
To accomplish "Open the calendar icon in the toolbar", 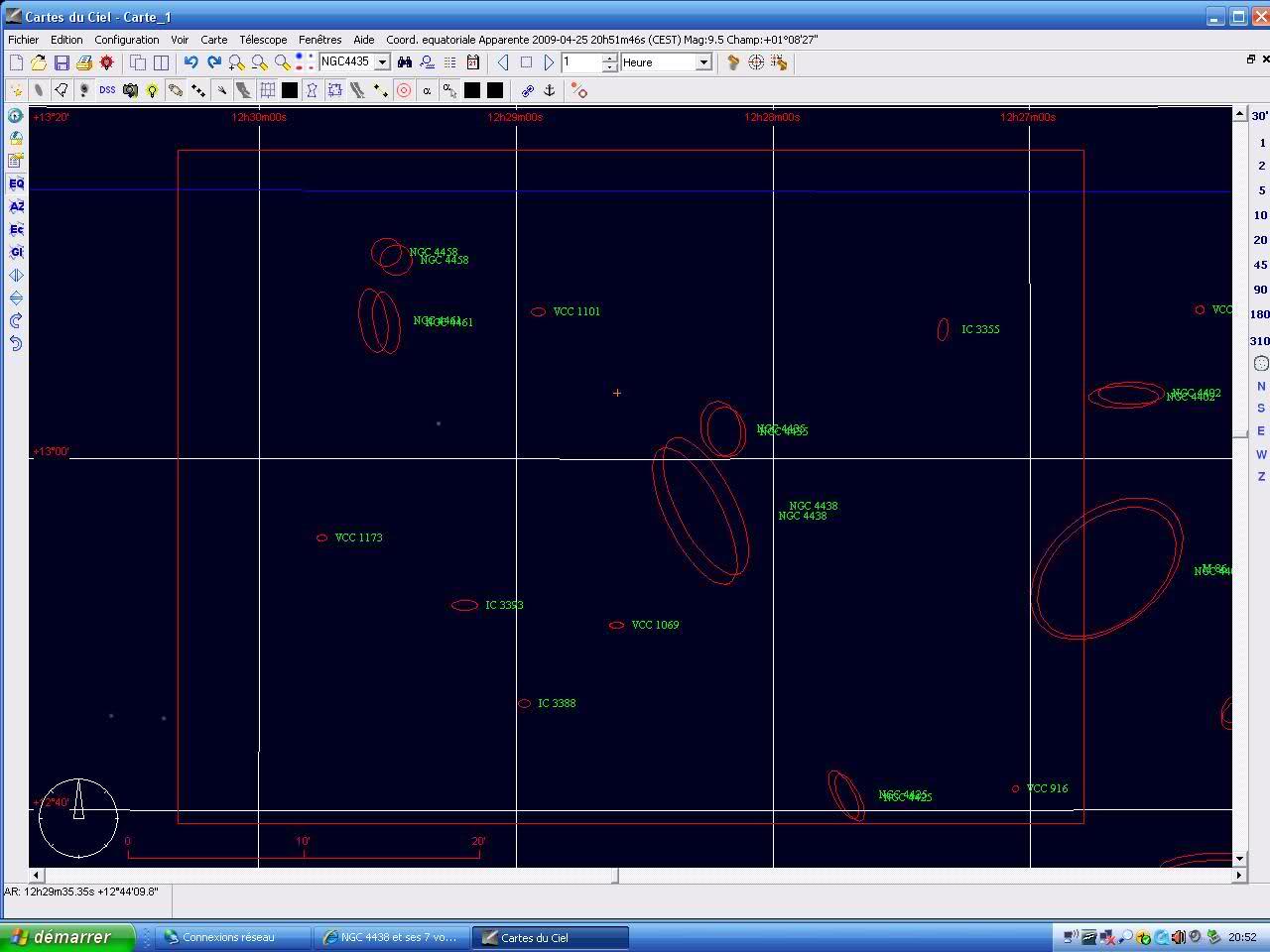I will pos(473,62).
